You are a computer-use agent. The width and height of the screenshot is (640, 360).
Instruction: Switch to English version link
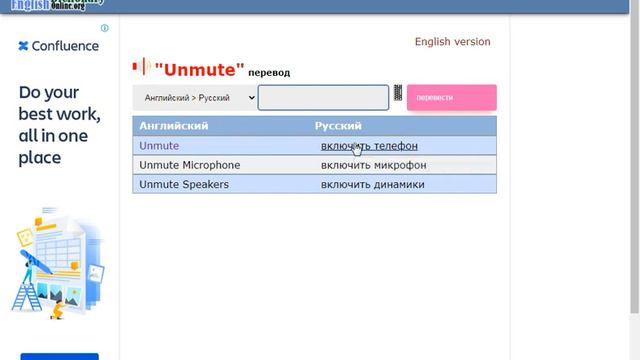click(452, 42)
